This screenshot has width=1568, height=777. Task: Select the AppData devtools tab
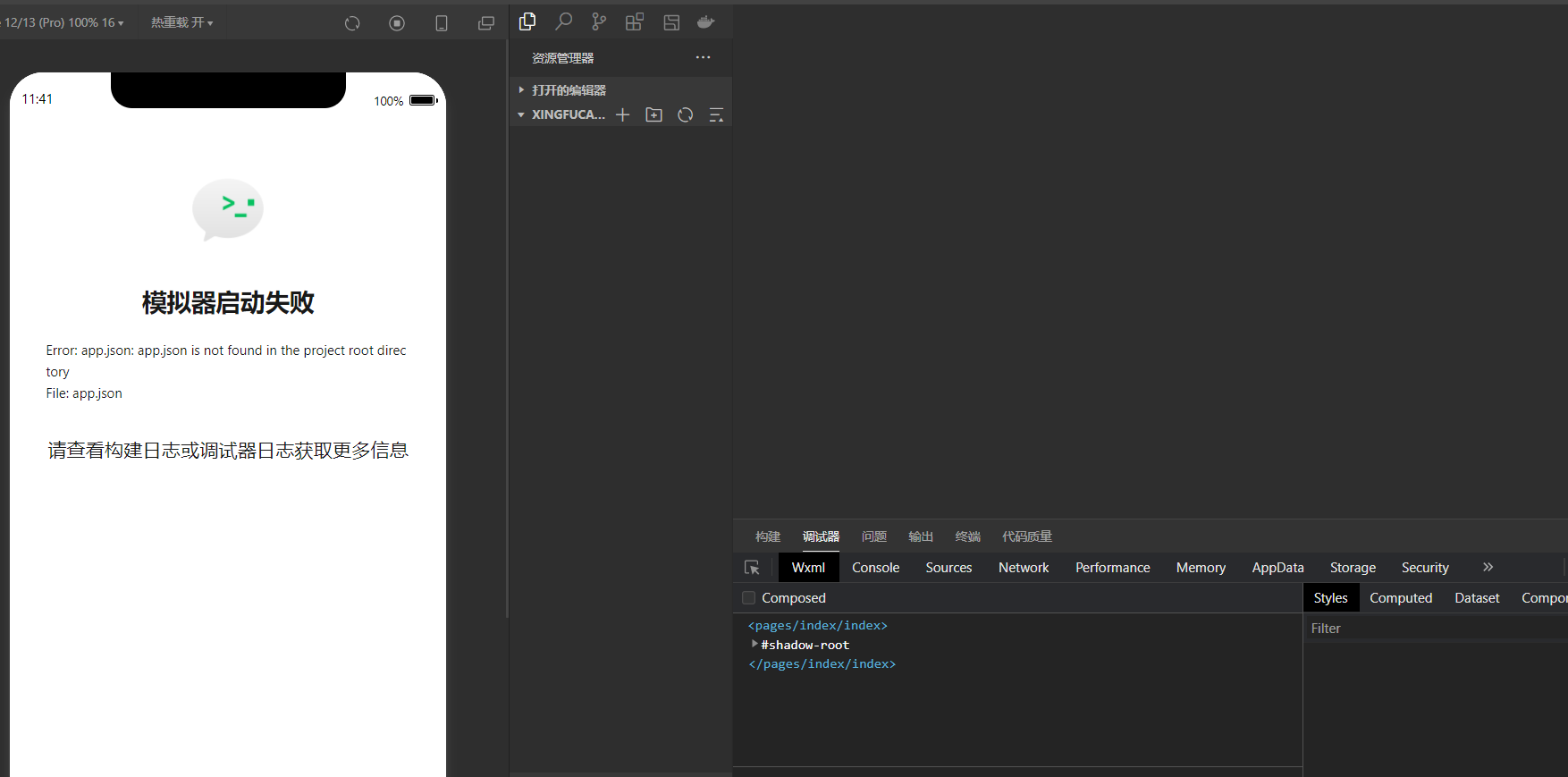pyautogui.click(x=1277, y=568)
